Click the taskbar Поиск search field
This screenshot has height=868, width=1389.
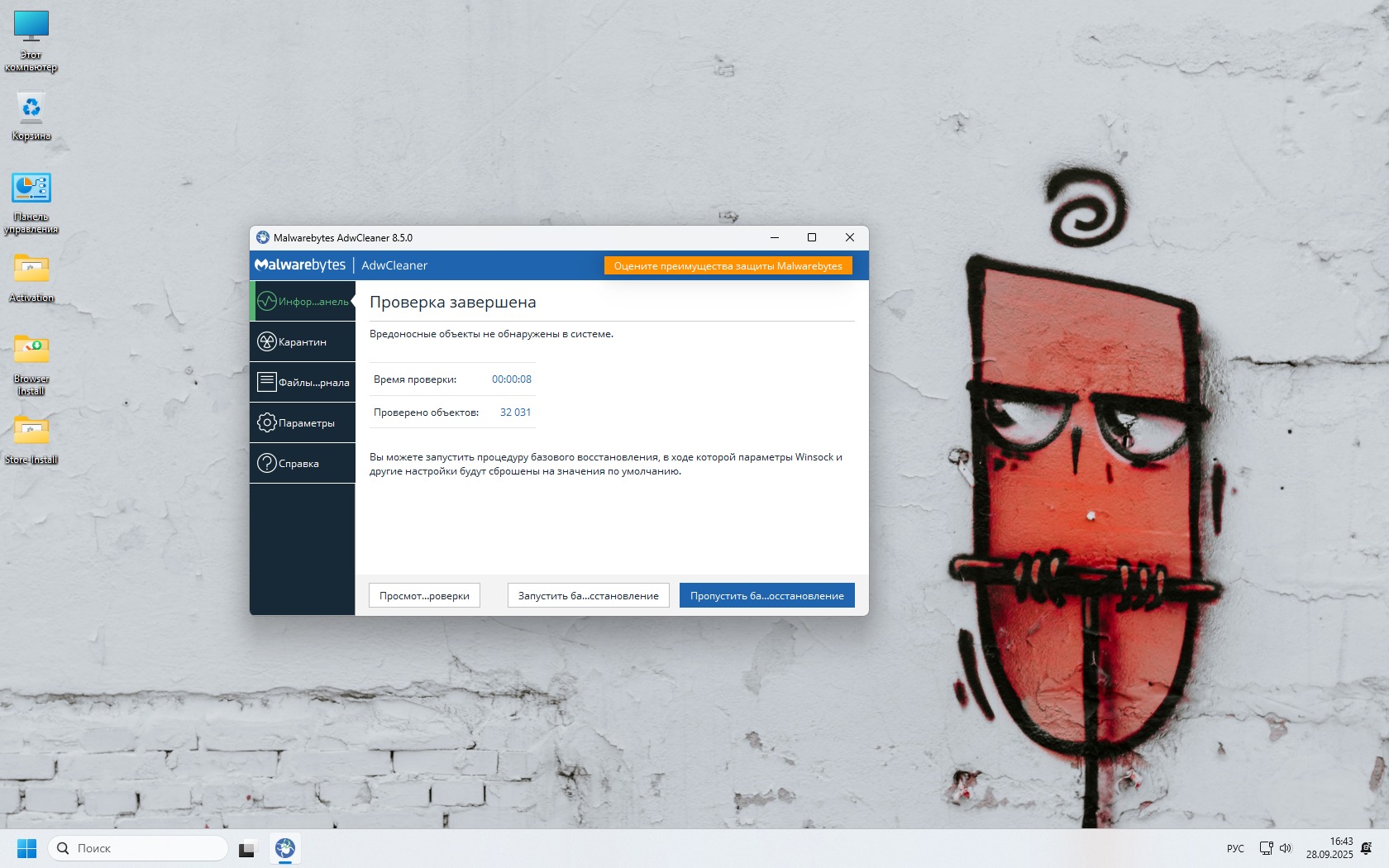click(138, 848)
